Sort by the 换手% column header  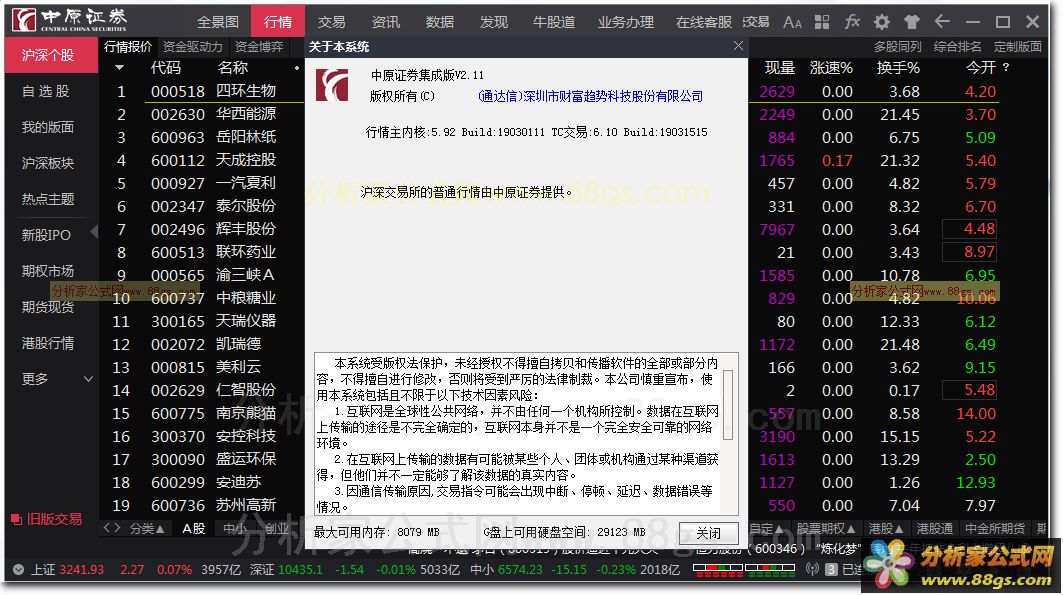[898, 68]
